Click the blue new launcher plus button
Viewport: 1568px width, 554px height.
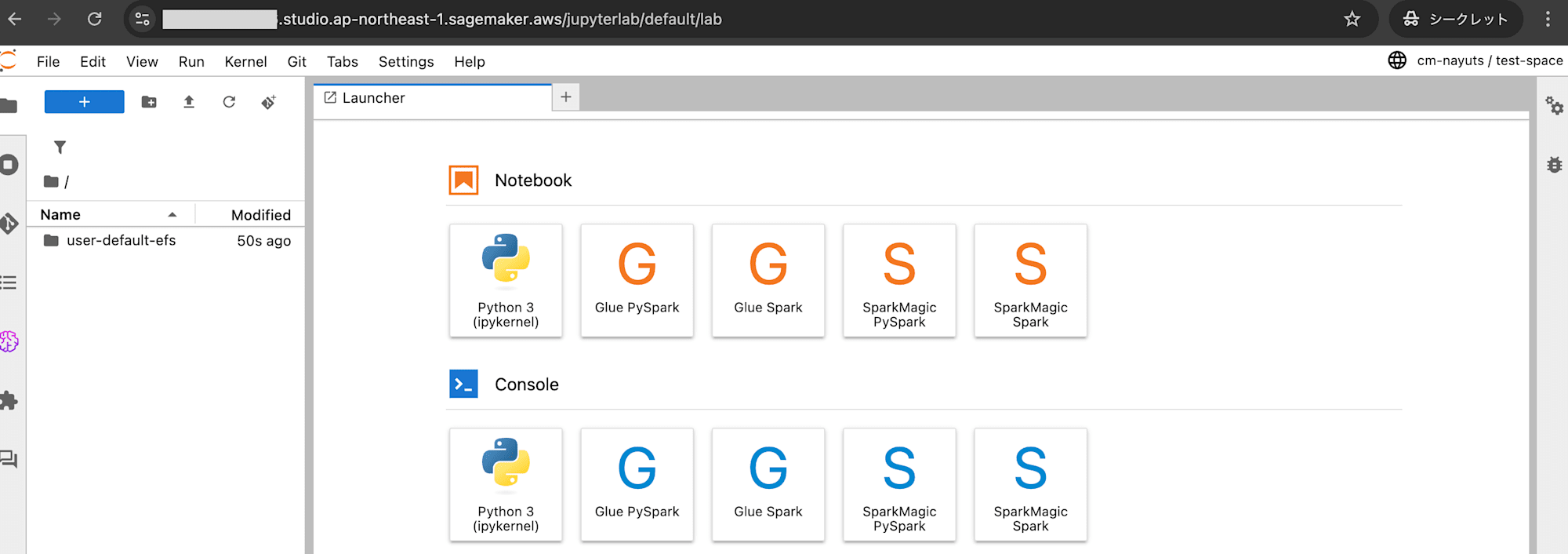click(85, 102)
